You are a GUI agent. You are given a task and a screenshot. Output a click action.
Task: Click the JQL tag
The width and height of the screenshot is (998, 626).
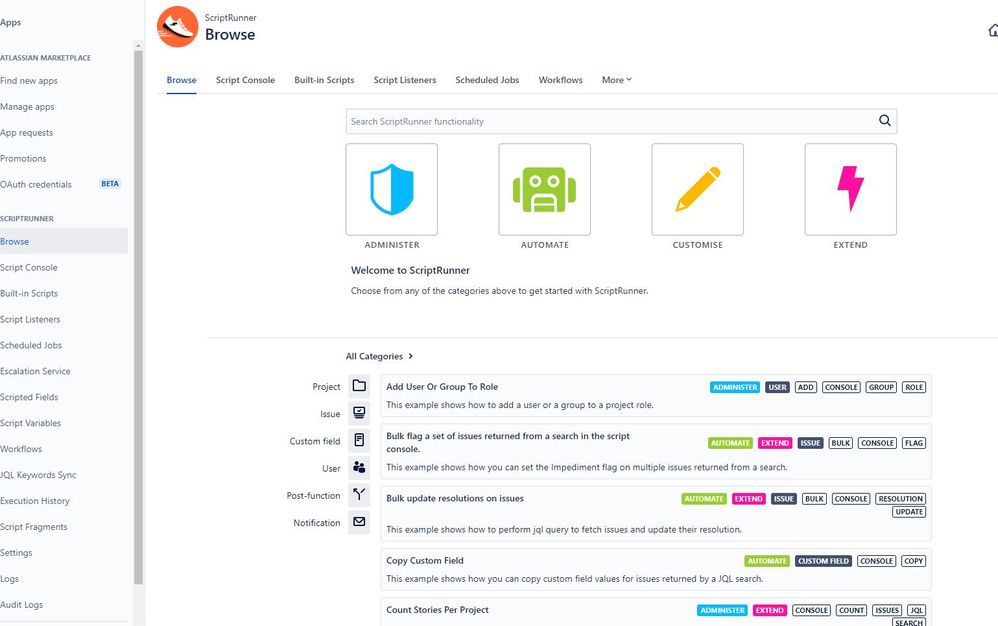tap(917, 610)
